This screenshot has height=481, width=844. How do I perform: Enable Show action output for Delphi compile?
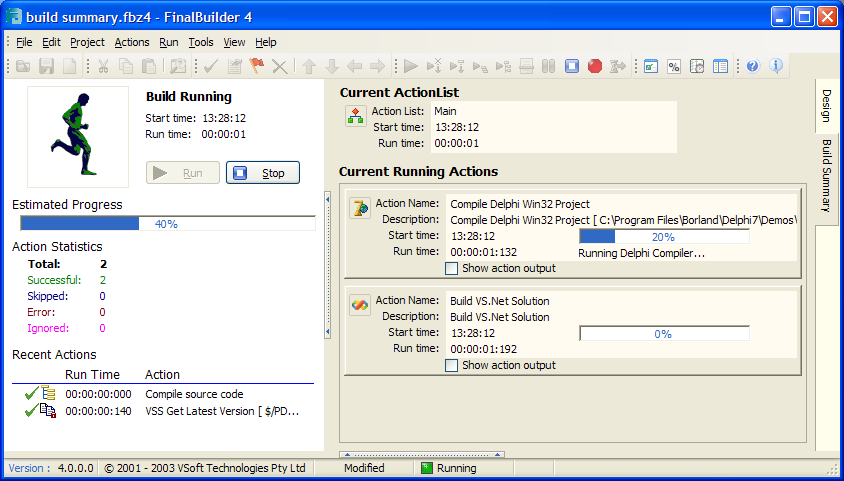pos(452,268)
